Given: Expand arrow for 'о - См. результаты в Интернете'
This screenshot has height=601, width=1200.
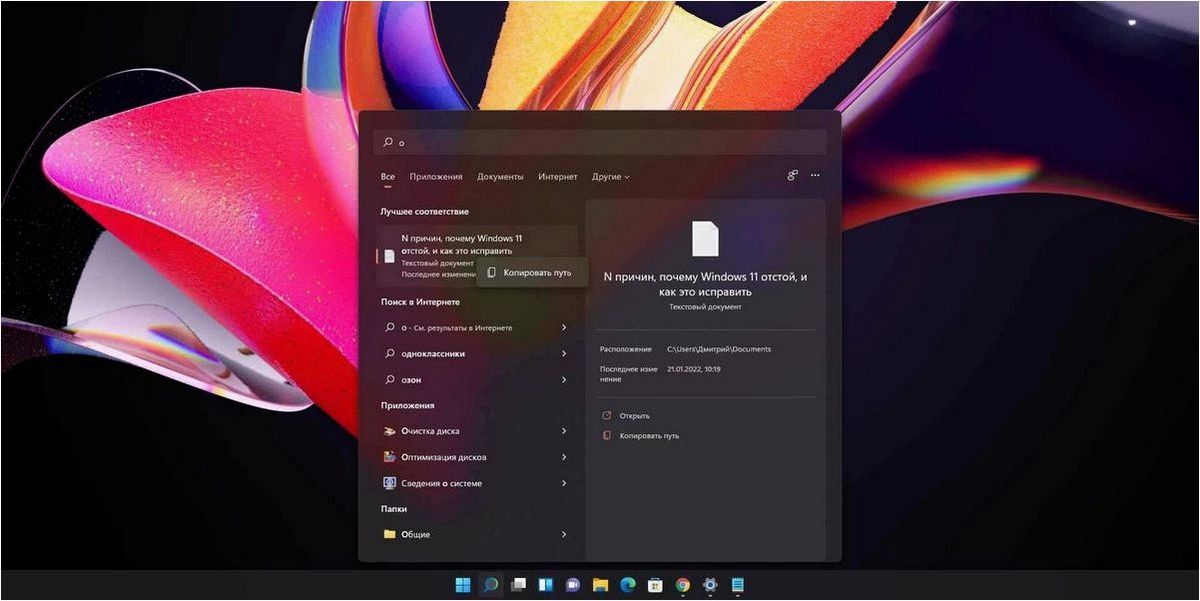Looking at the screenshot, I should point(564,327).
